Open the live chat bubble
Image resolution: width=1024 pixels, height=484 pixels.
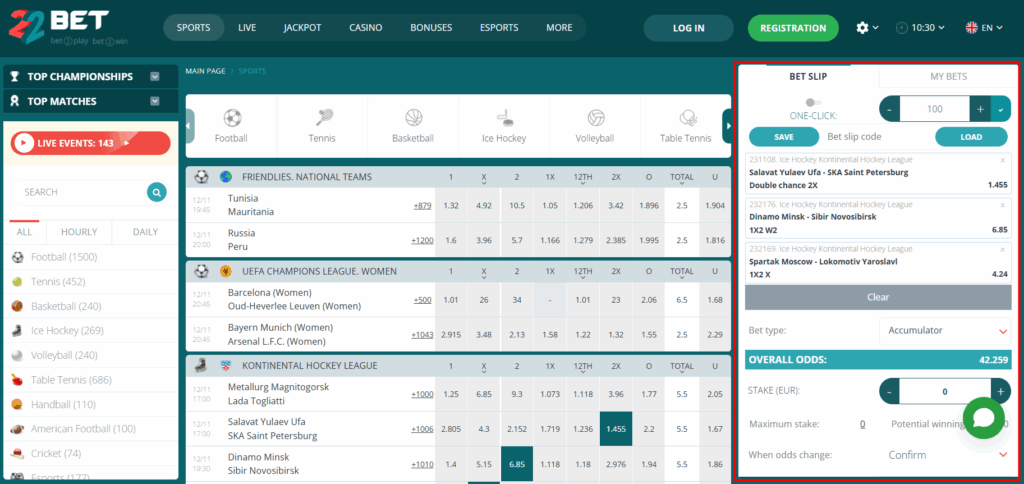pos(984,417)
